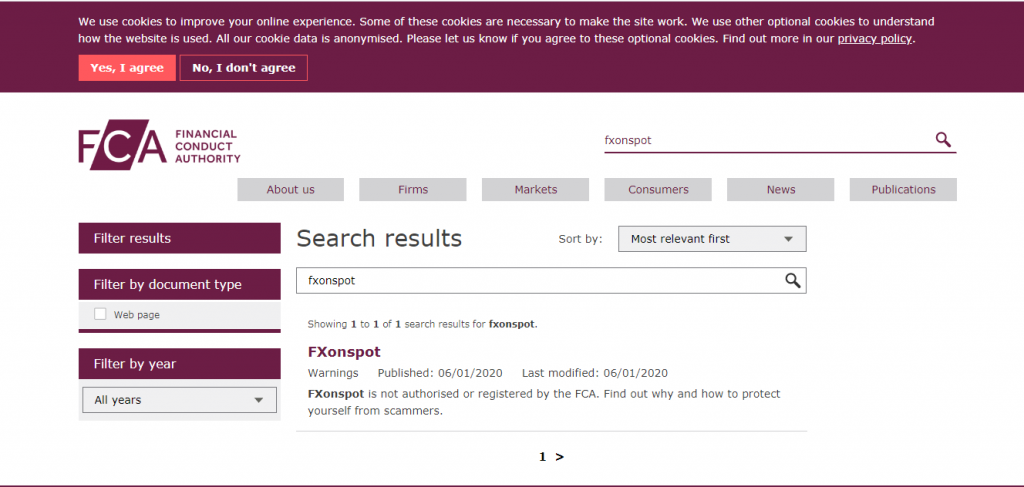Click the header search magnifier icon
1024x487 pixels.
pos(942,140)
